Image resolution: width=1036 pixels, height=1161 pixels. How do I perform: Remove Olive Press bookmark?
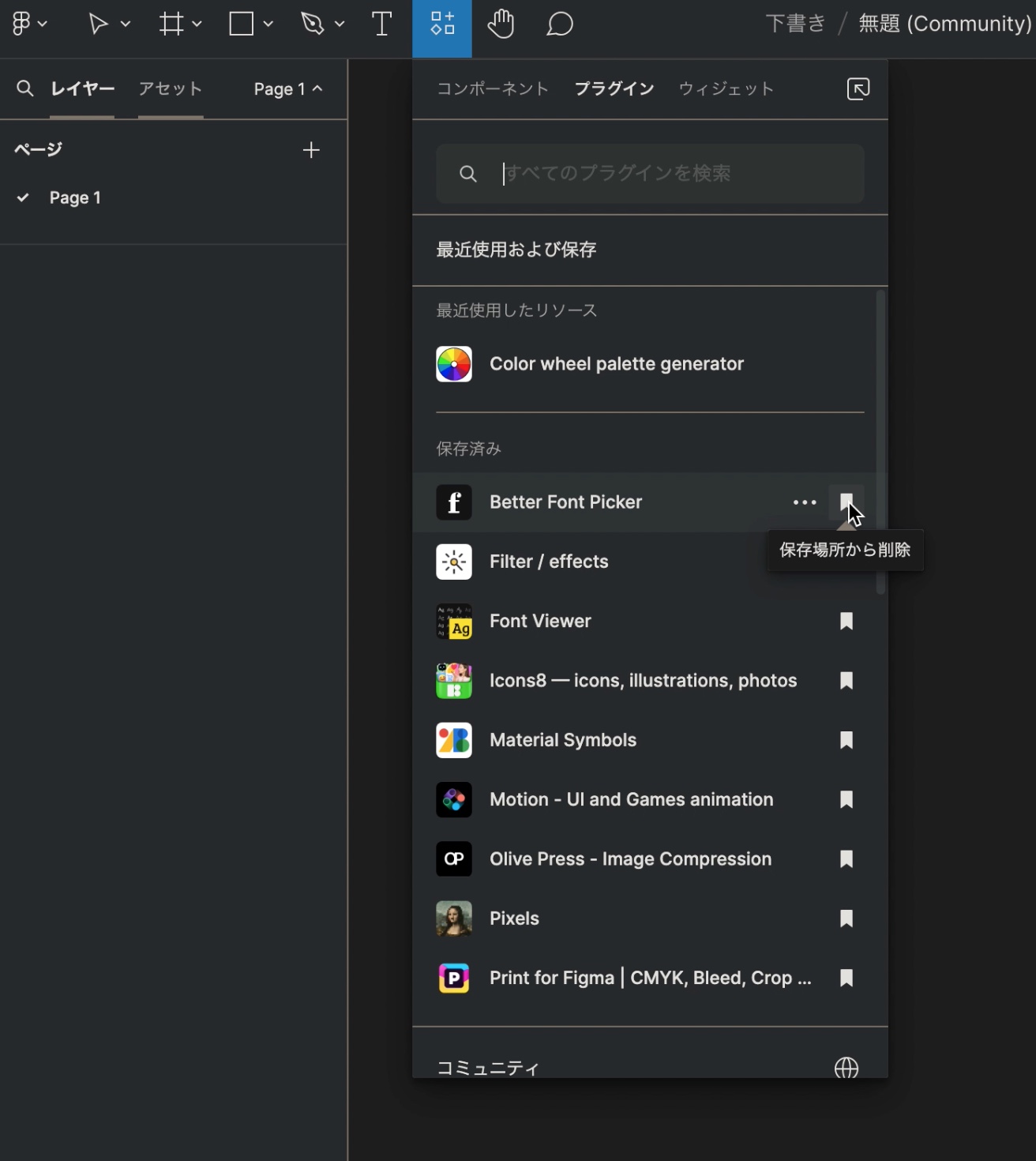[x=846, y=859]
